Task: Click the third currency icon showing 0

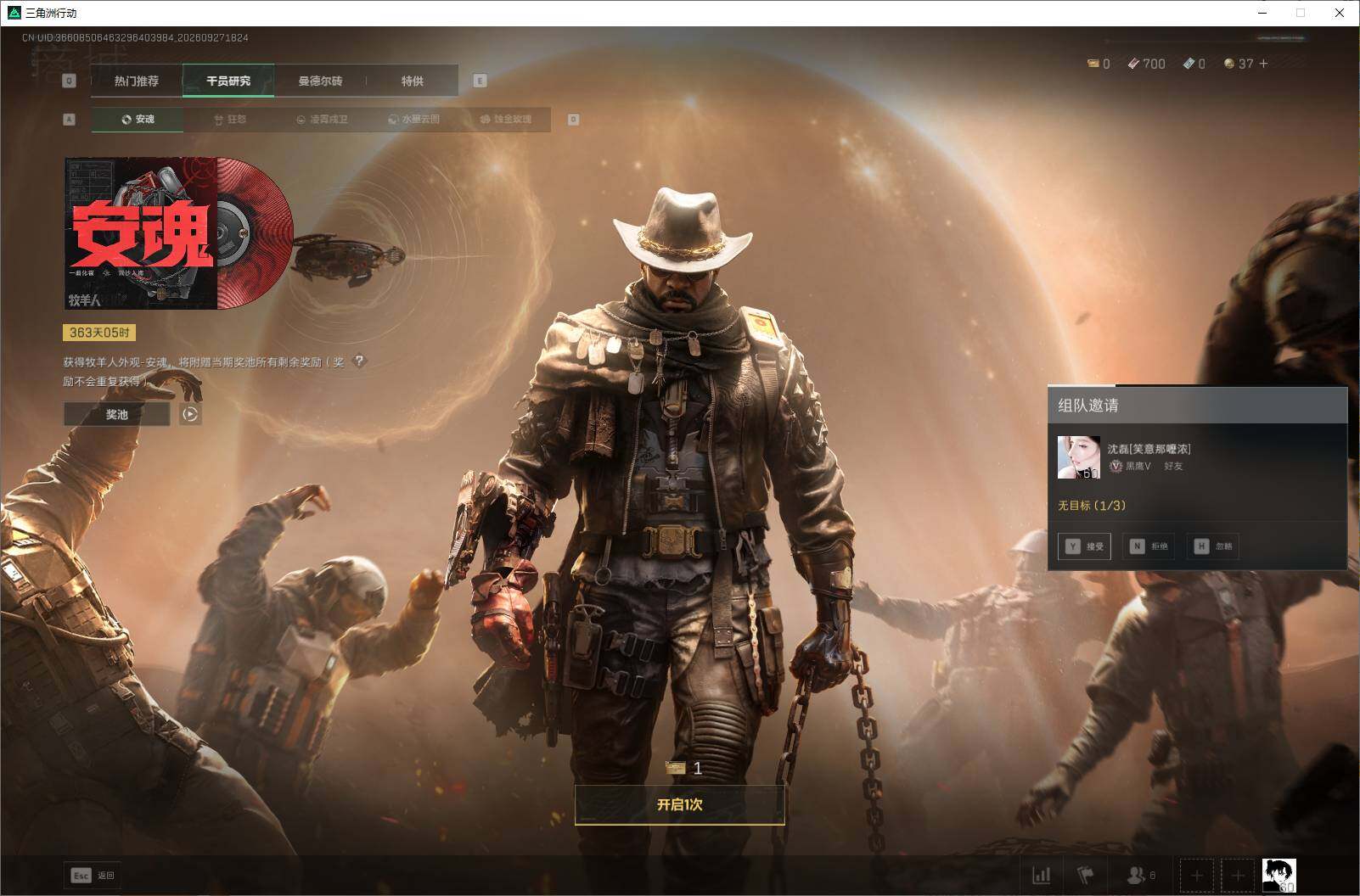Action: [1194, 64]
